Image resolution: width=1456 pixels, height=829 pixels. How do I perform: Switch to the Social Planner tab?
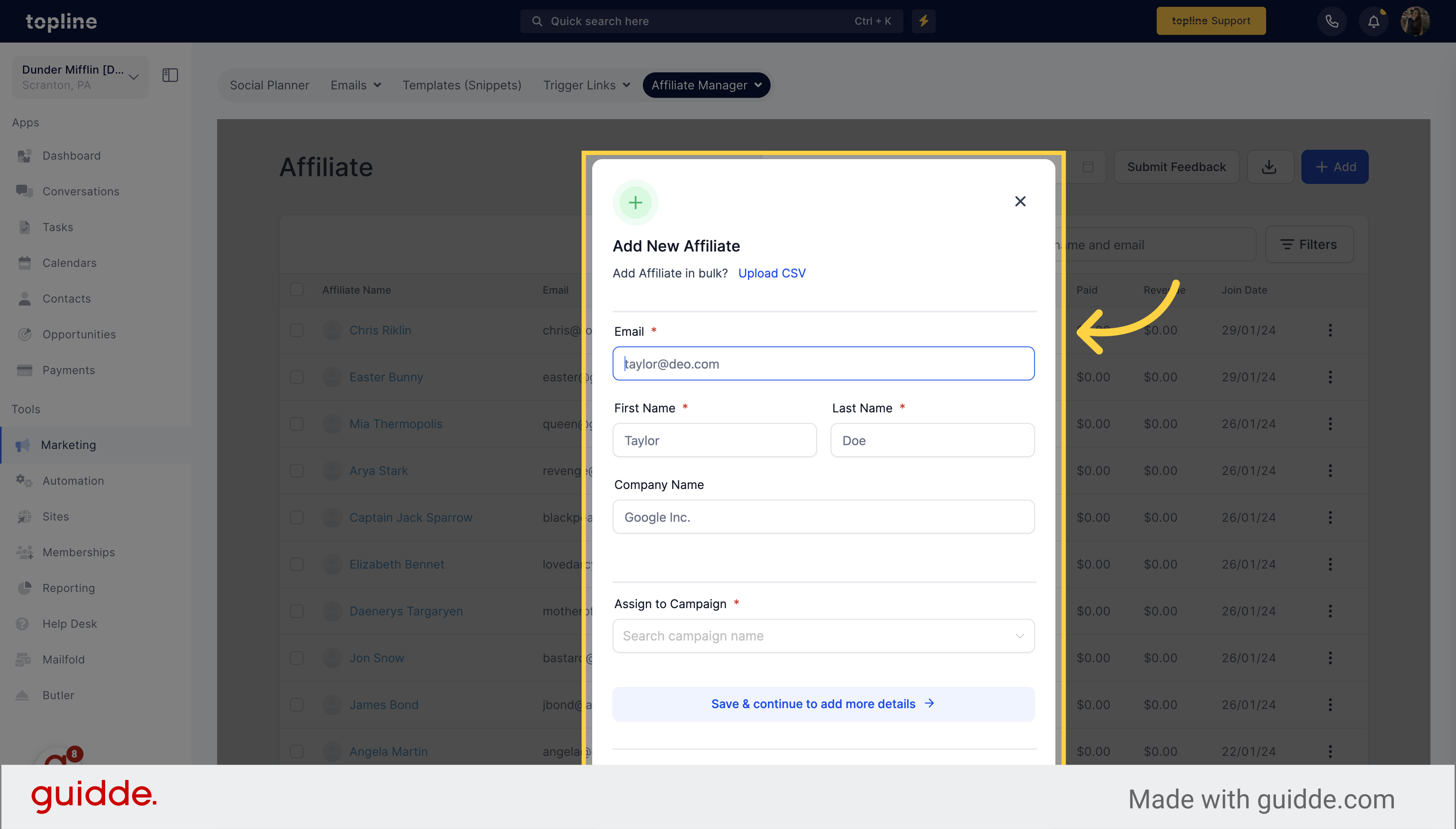pos(269,86)
